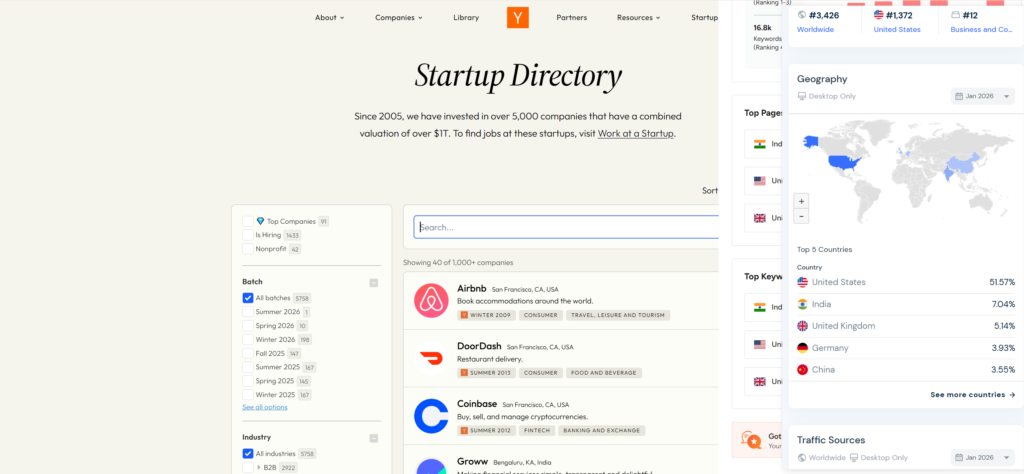Follow the Work at a Startup link
Image resolution: width=1024 pixels, height=474 pixels.
[635, 133]
